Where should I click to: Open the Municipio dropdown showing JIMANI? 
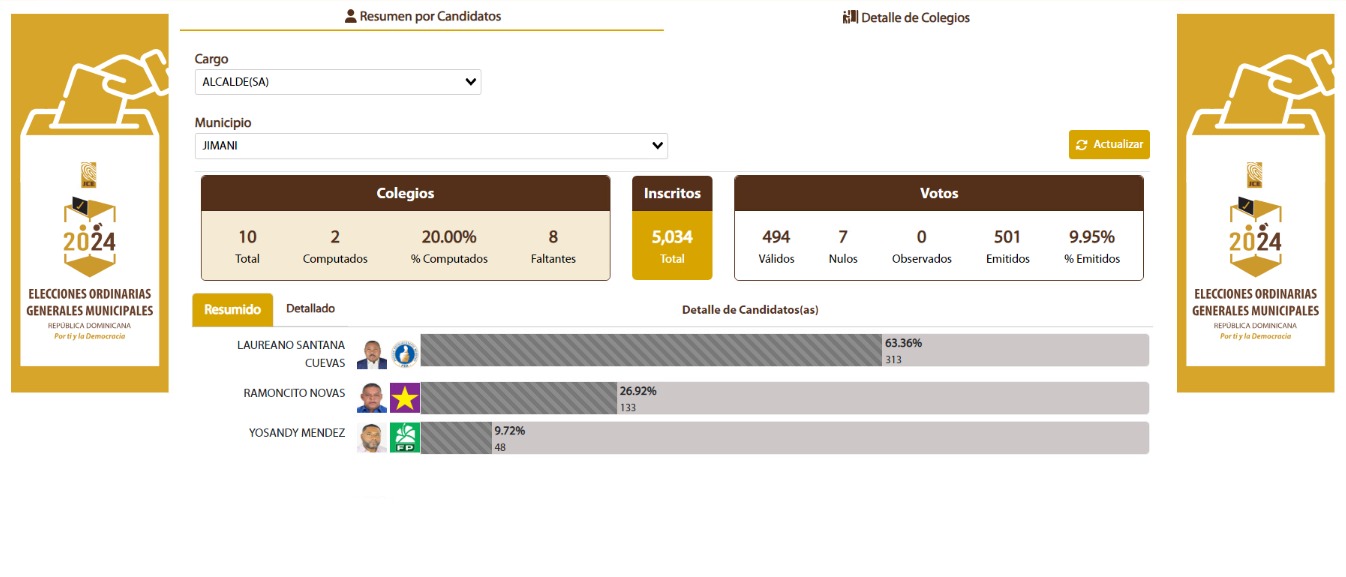click(x=431, y=146)
